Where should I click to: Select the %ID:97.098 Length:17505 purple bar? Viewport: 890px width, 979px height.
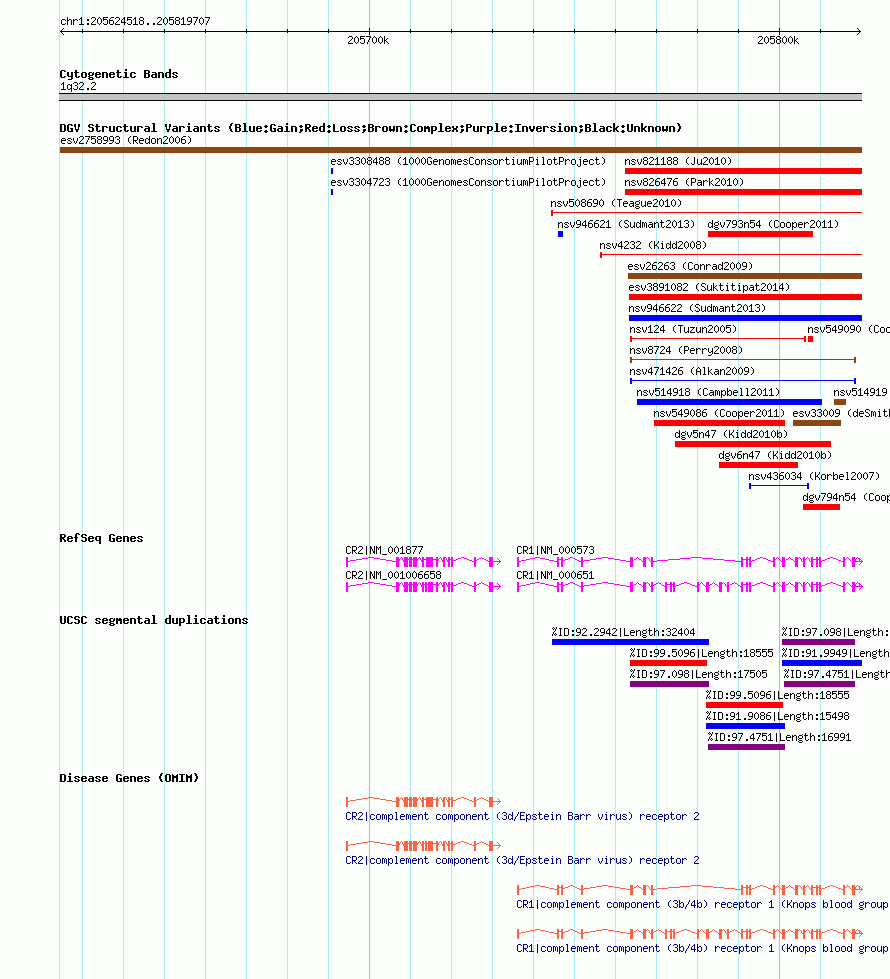(669, 684)
